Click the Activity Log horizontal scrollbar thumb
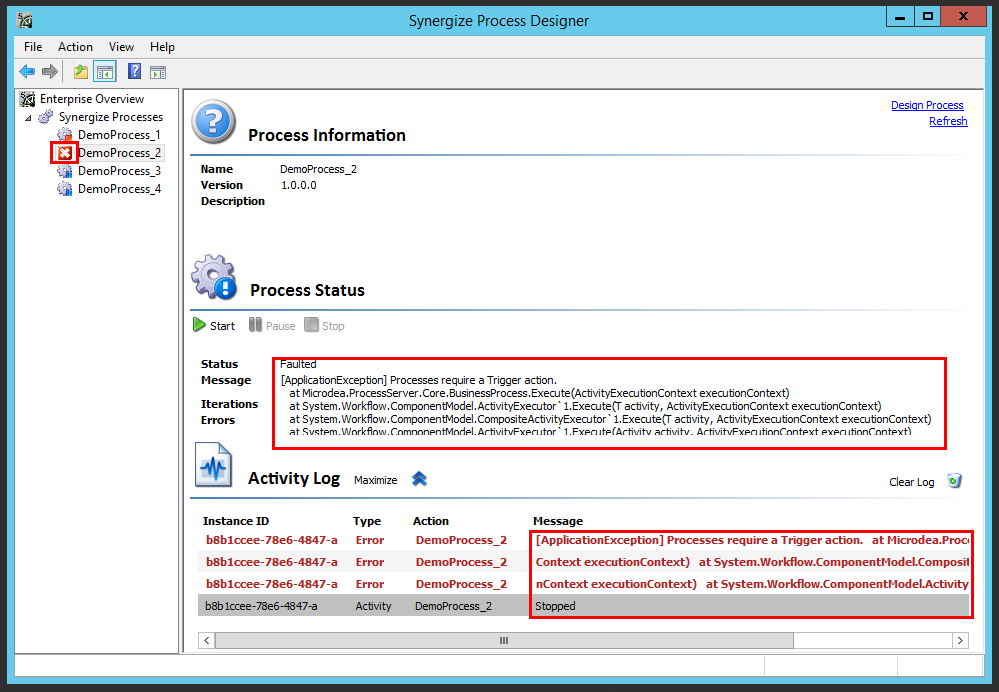Image resolution: width=999 pixels, height=692 pixels. pyautogui.click(x=504, y=640)
